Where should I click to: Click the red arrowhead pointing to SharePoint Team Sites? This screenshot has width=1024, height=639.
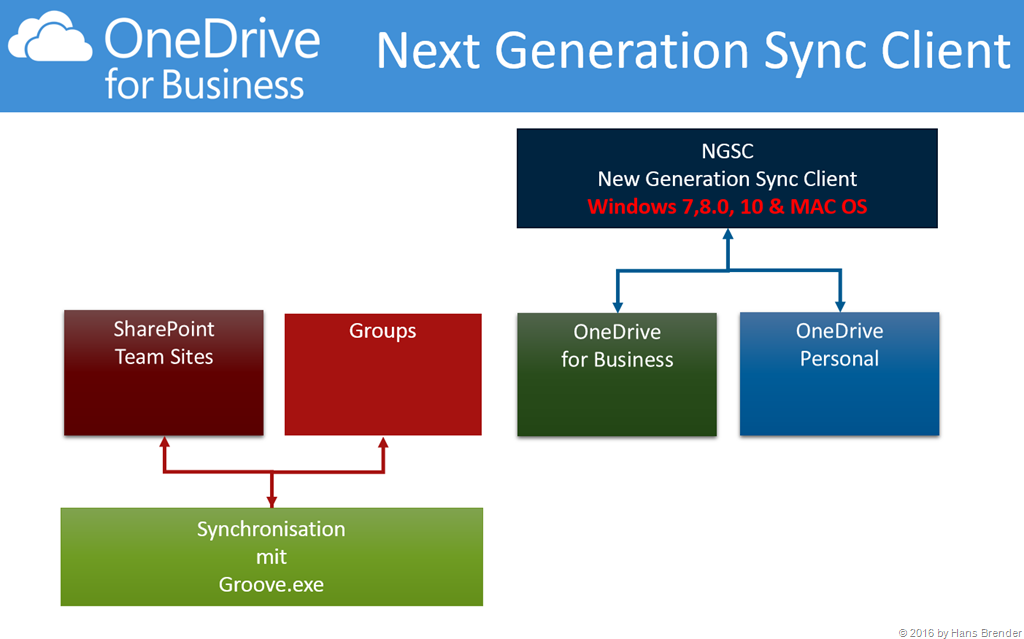(165, 442)
